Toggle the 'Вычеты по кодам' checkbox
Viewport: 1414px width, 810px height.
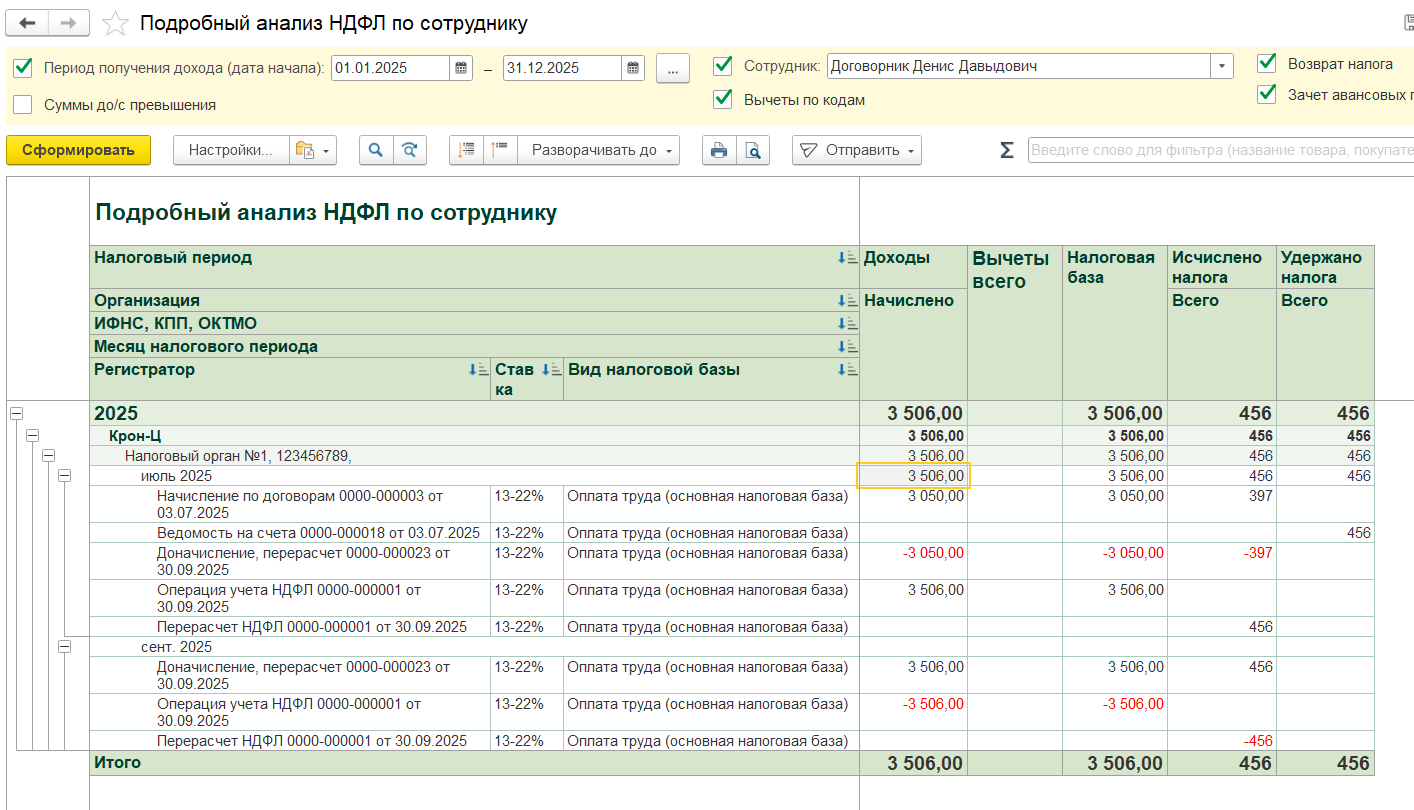[722, 99]
